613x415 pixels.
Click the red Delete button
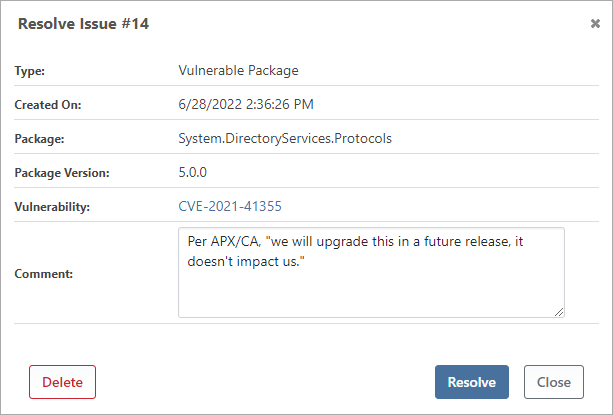[x=62, y=382]
